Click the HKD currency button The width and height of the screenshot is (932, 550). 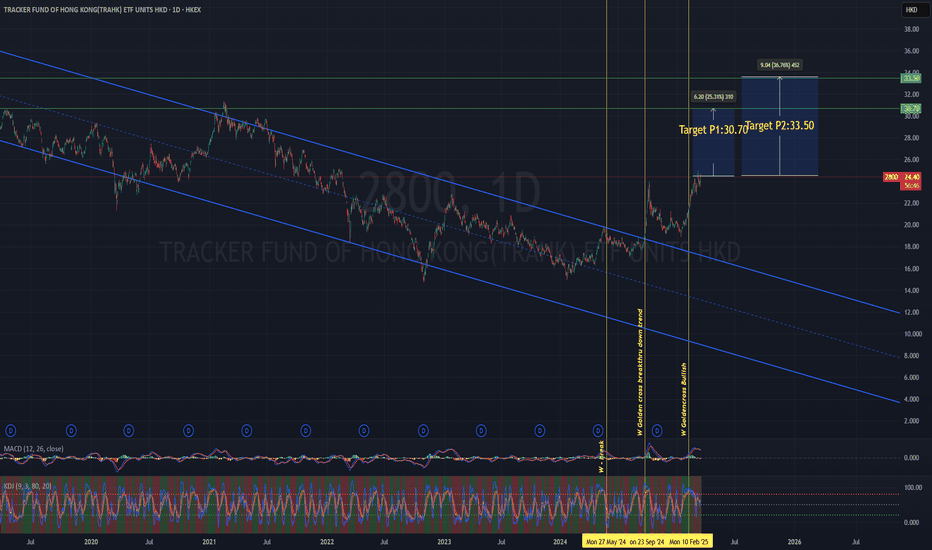(x=911, y=10)
